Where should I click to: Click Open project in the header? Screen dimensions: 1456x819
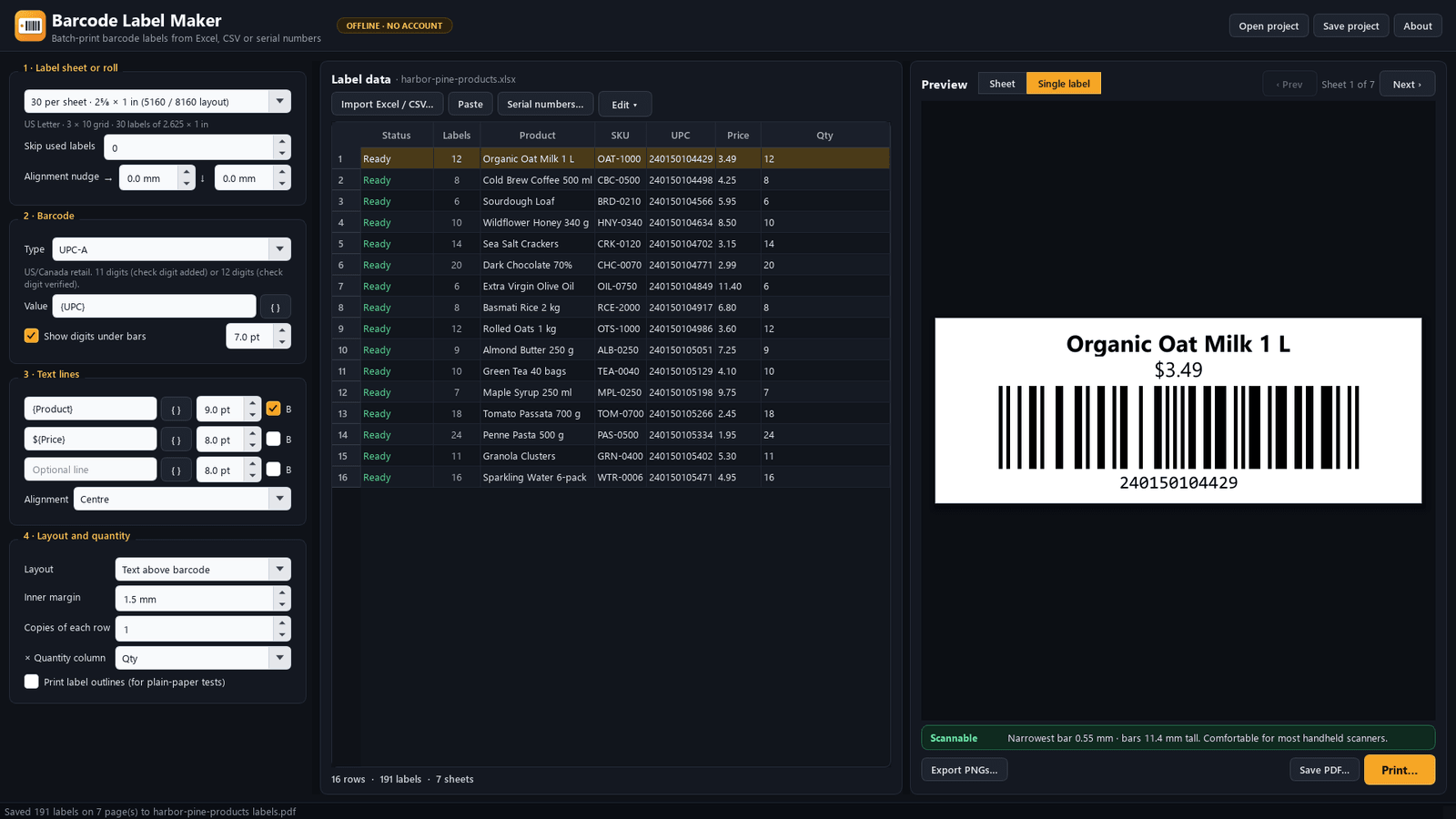pyautogui.click(x=1269, y=25)
